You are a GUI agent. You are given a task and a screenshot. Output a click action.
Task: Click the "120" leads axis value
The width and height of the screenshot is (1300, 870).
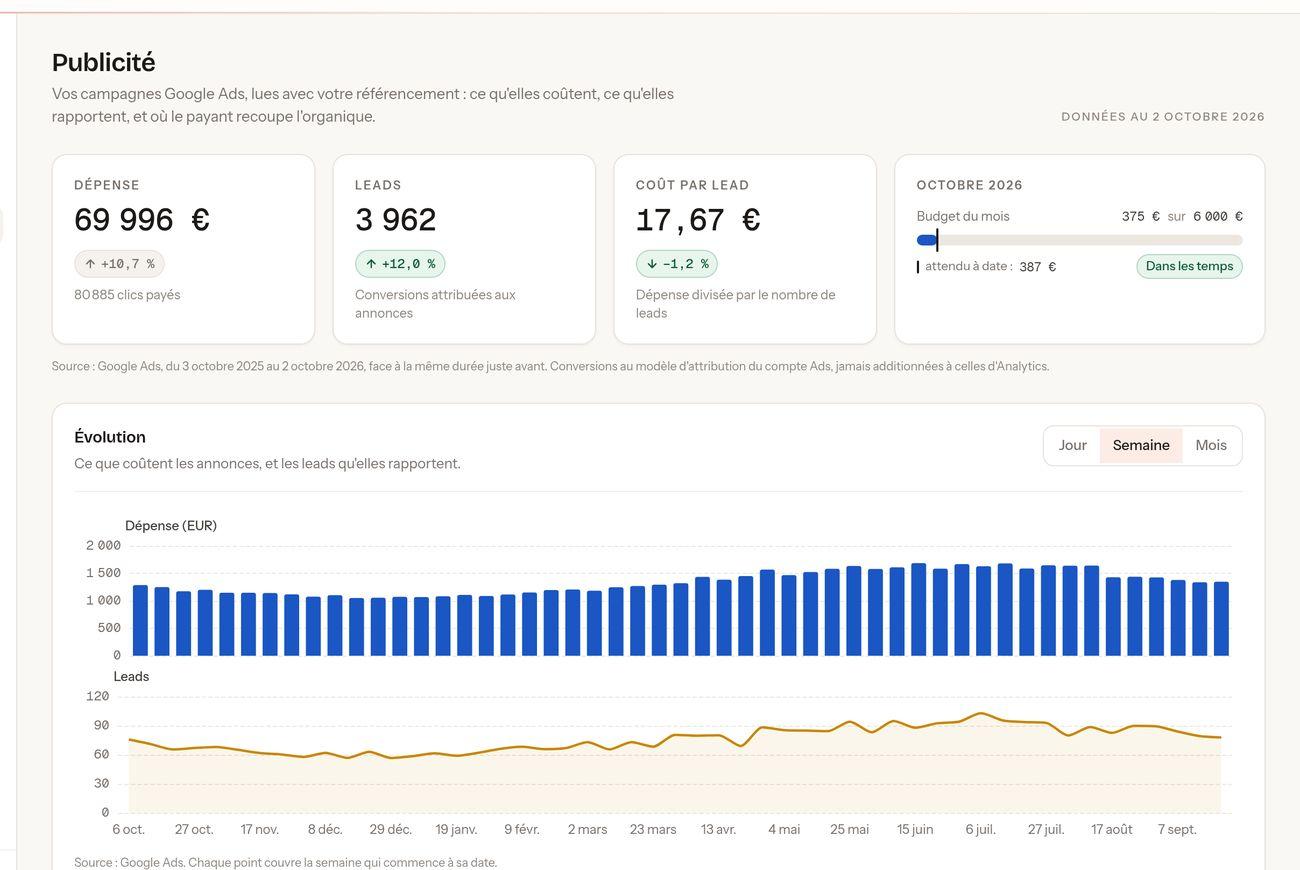tap(98, 697)
